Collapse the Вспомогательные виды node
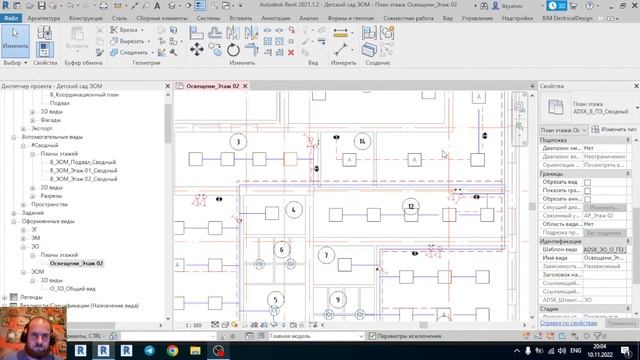The width and height of the screenshot is (640, 360). coord(14,137)
